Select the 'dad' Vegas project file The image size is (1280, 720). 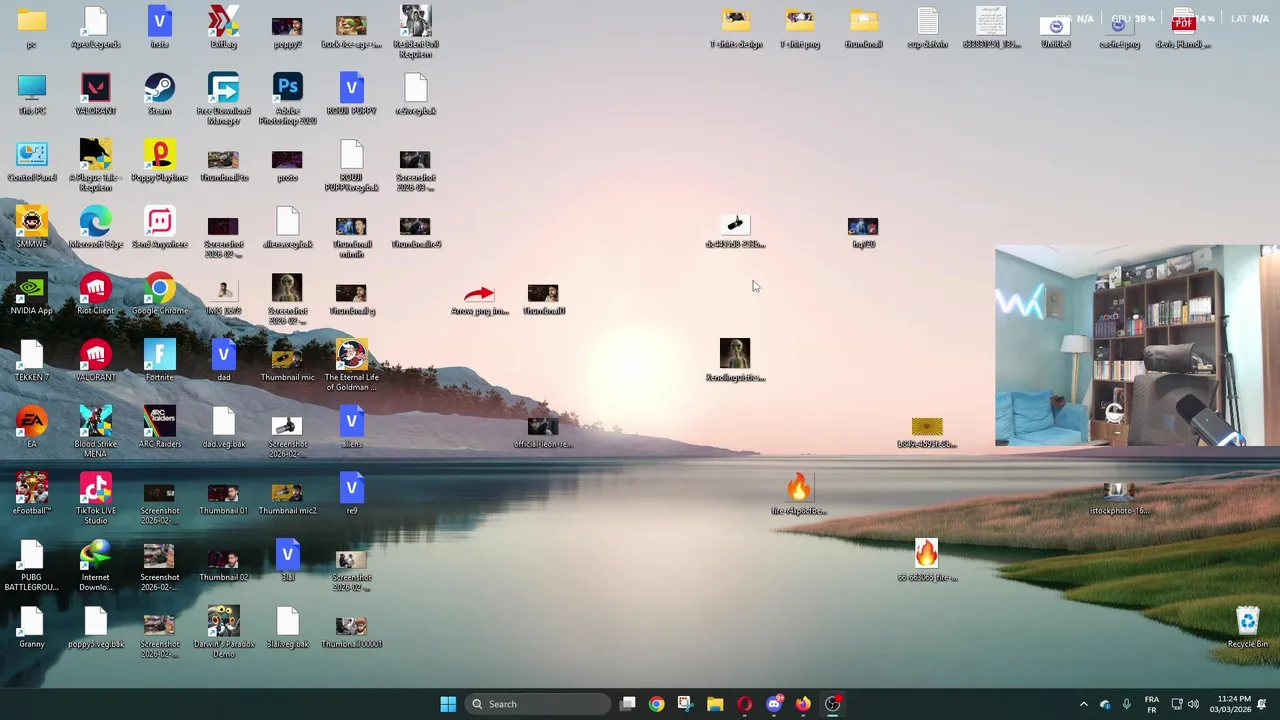tap(223, 361)
